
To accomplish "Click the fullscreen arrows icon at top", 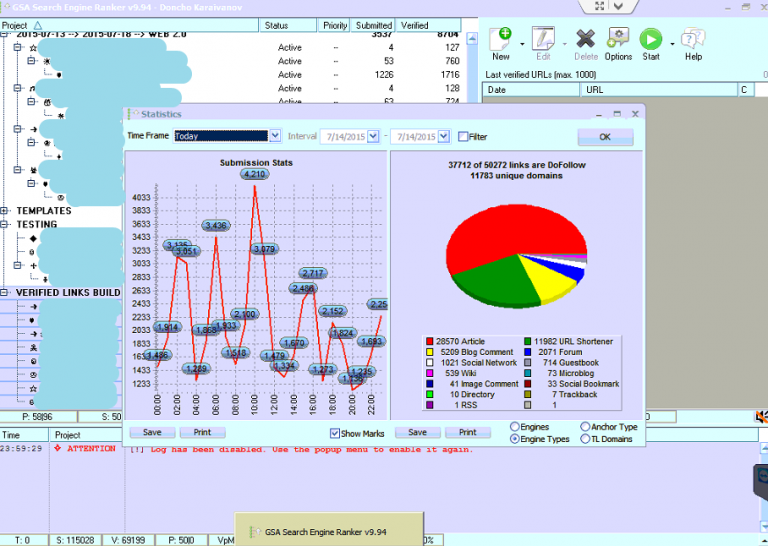I will click(599, 6).
